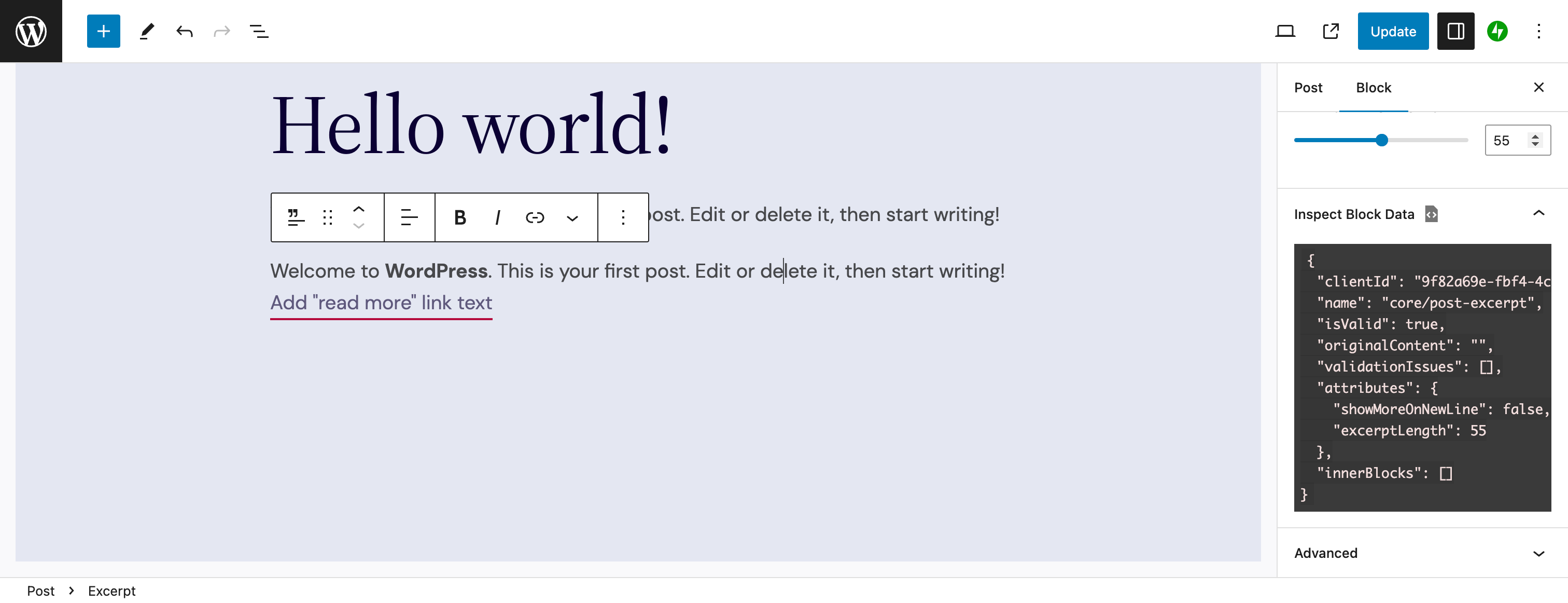
Task: Click the preview post in new tab icon
Action: (x=1330, y=30)
